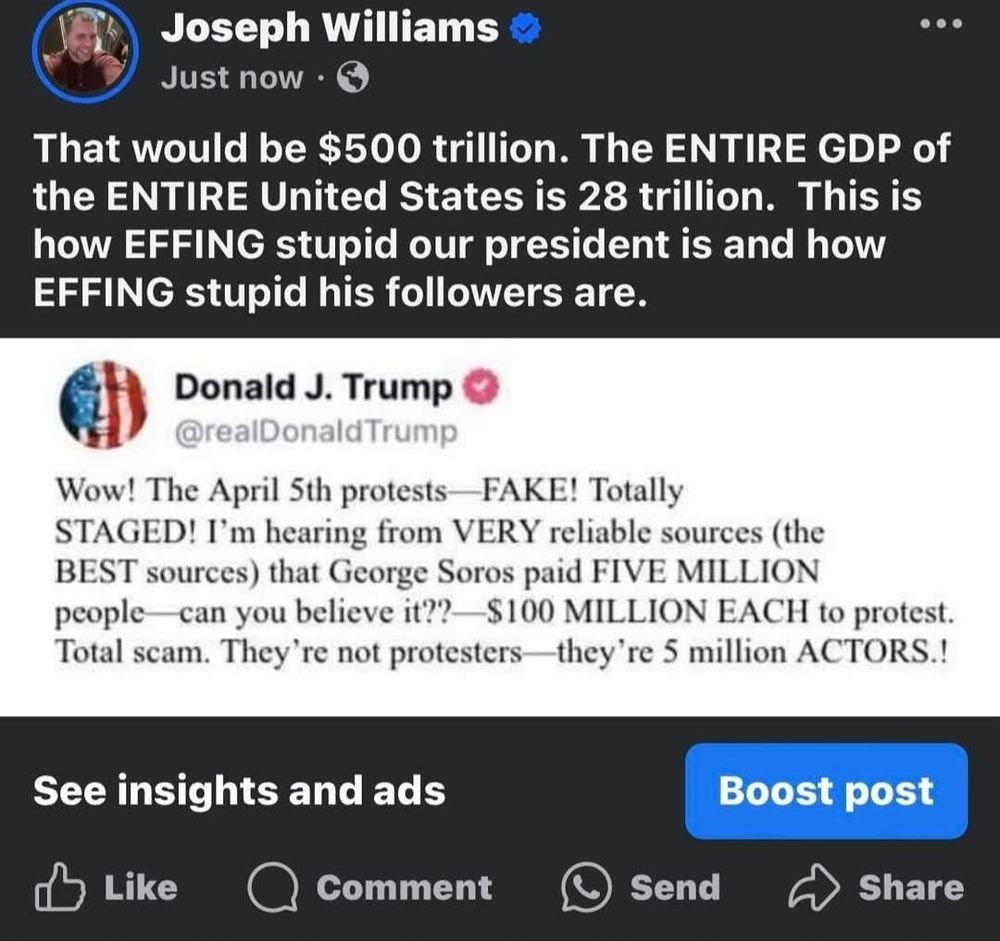Open See insights and ads
This screenshot has width=1000, height=941.
[x=239, y=790]
